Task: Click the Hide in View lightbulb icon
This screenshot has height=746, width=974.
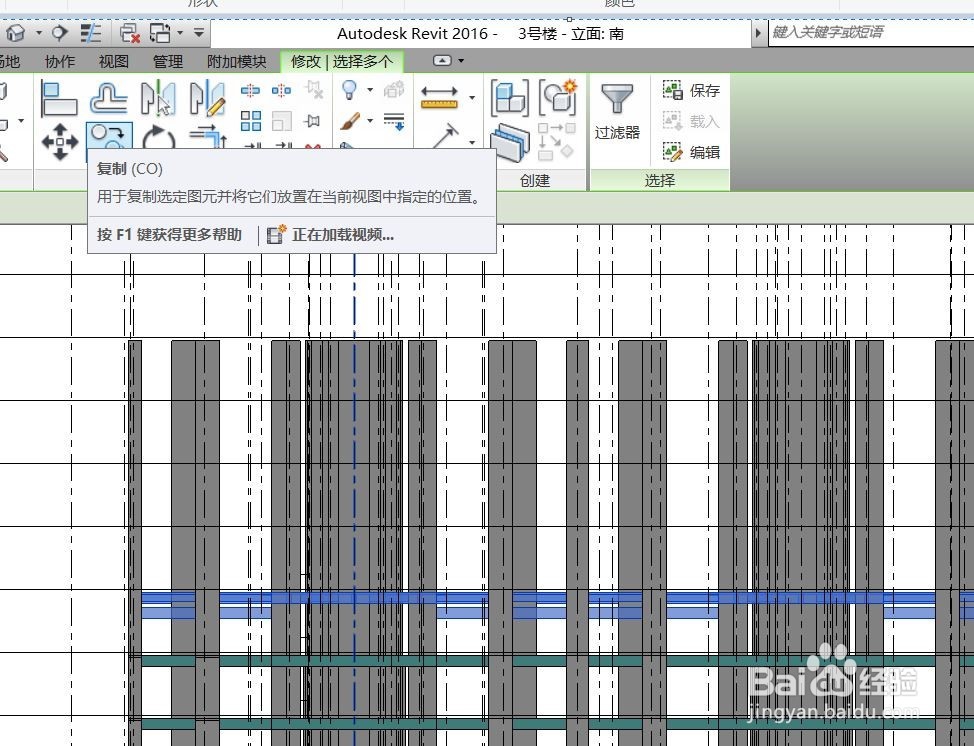Action: pos(349,90)
